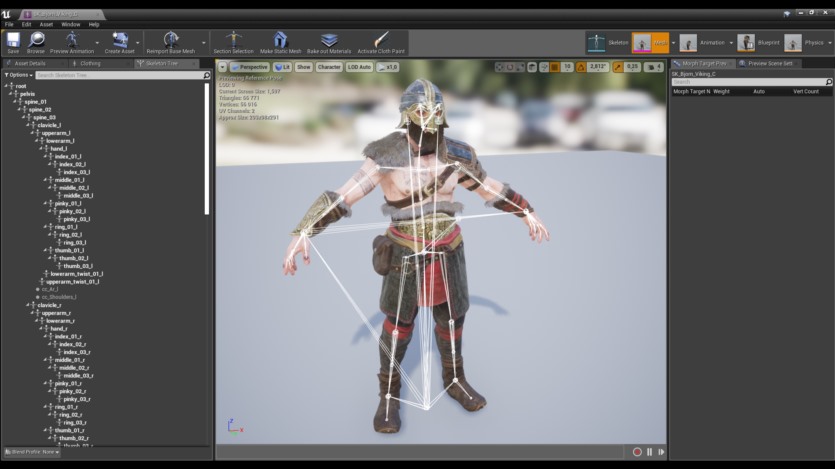
Task: Click the LOD Auto button
Action: point(359,67)
